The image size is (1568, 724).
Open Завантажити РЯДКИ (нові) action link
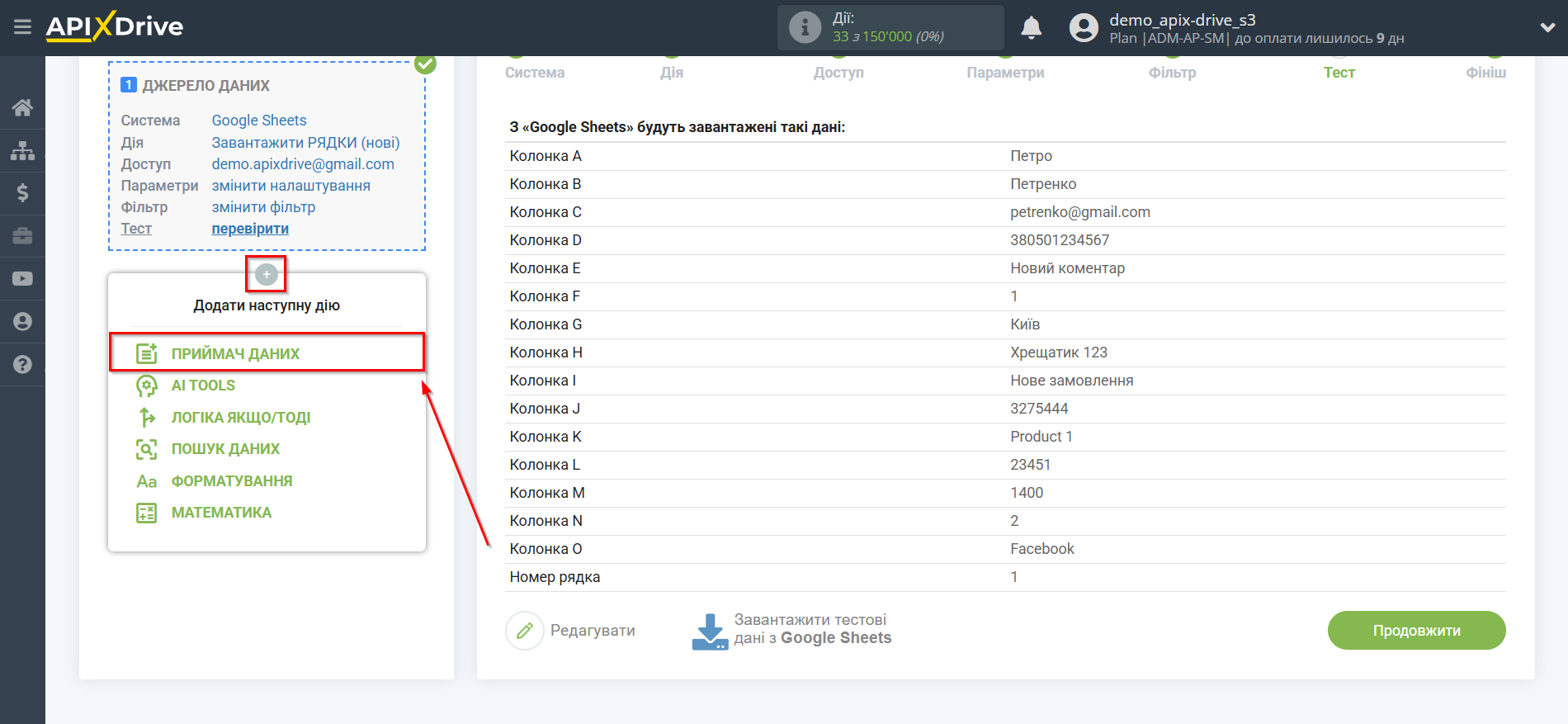(x=305, y=143)
